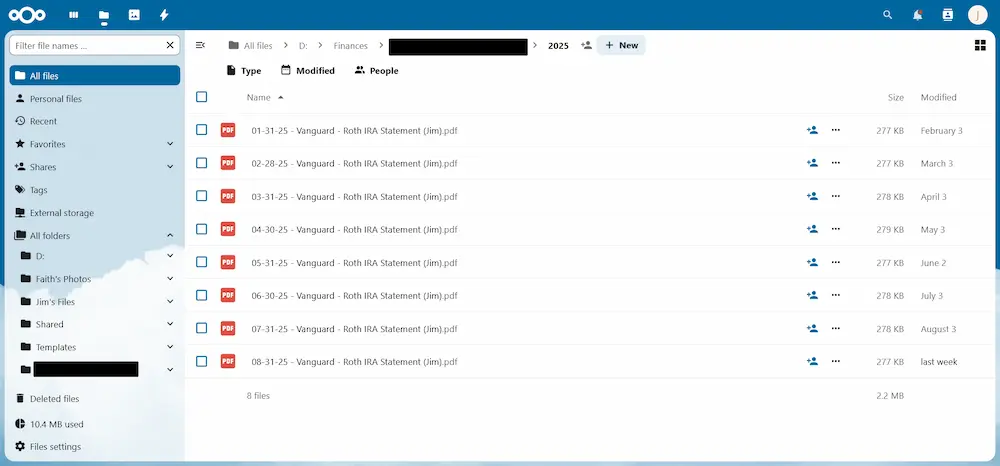Check the 06-30-25 statement checkbox
The image size is (1000, 466).
click(202, 295)
